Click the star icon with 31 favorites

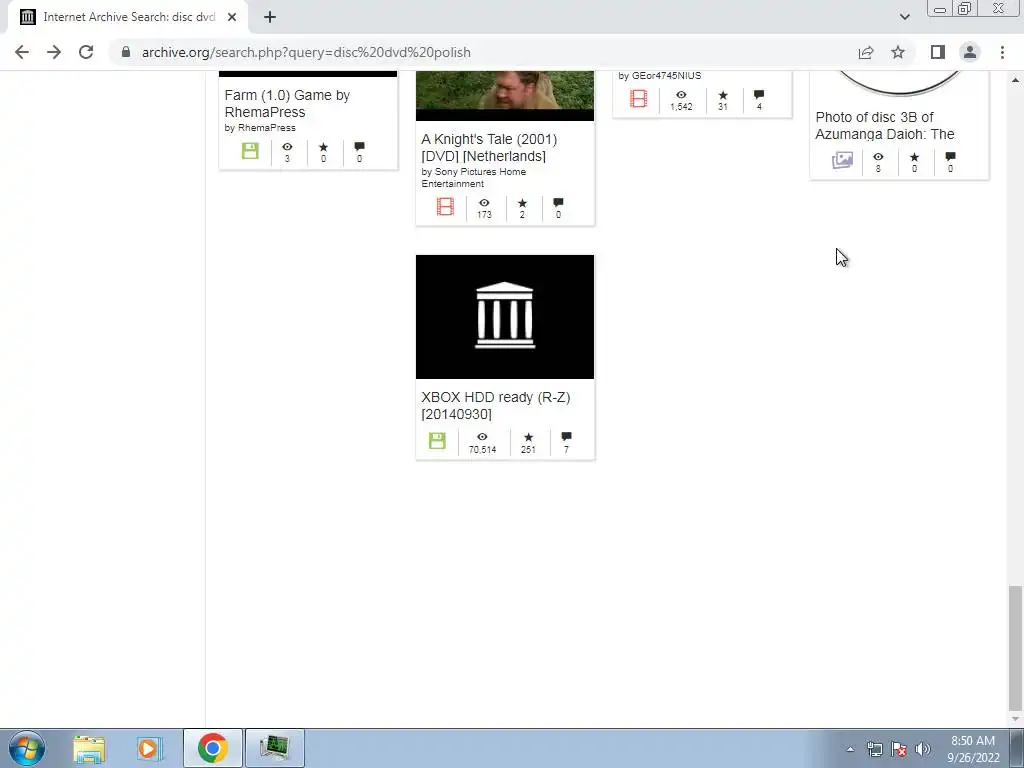(x=723, y=95)
